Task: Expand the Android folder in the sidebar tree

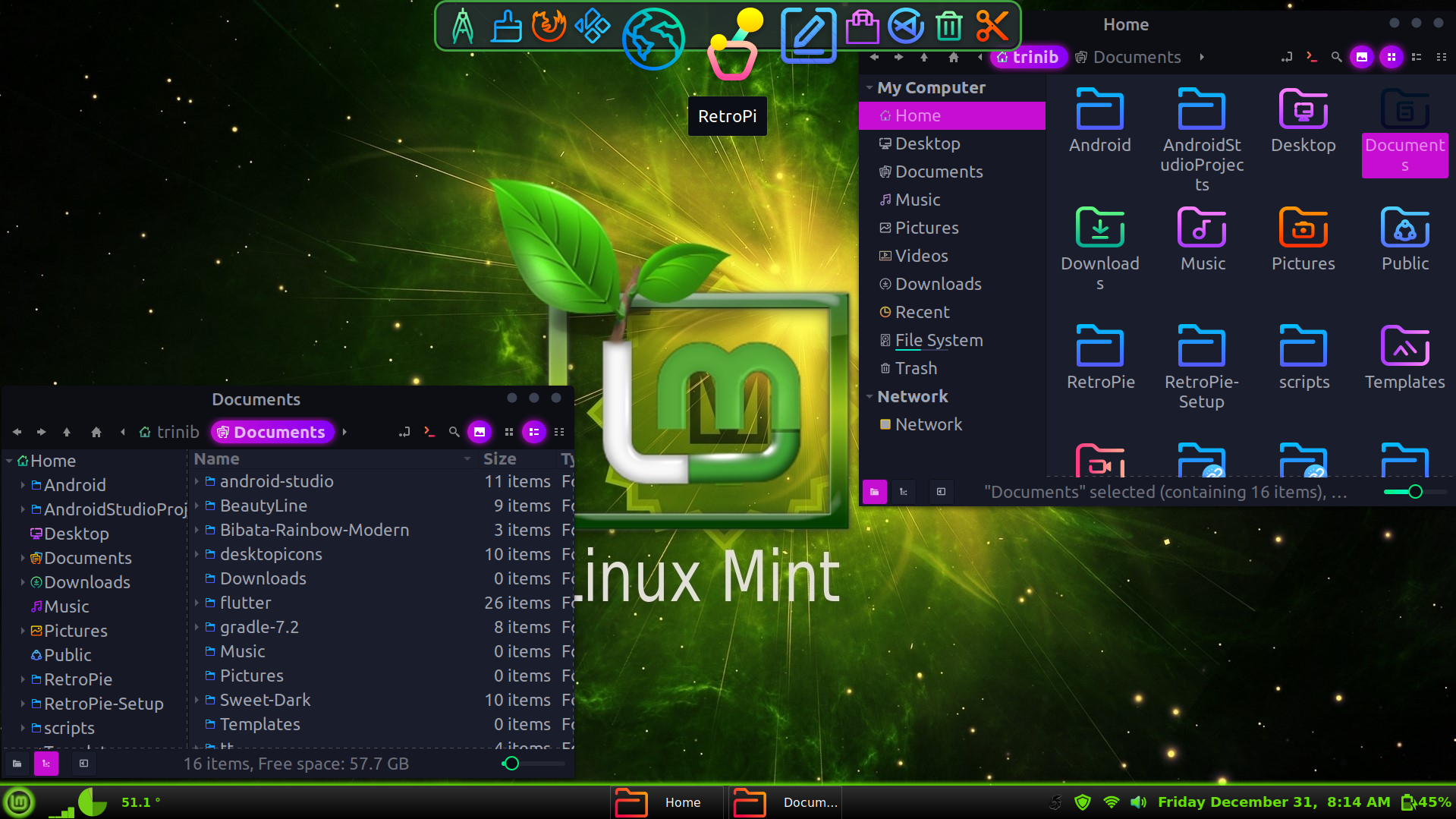Action: pyautogui.click(x=23, y=485)
